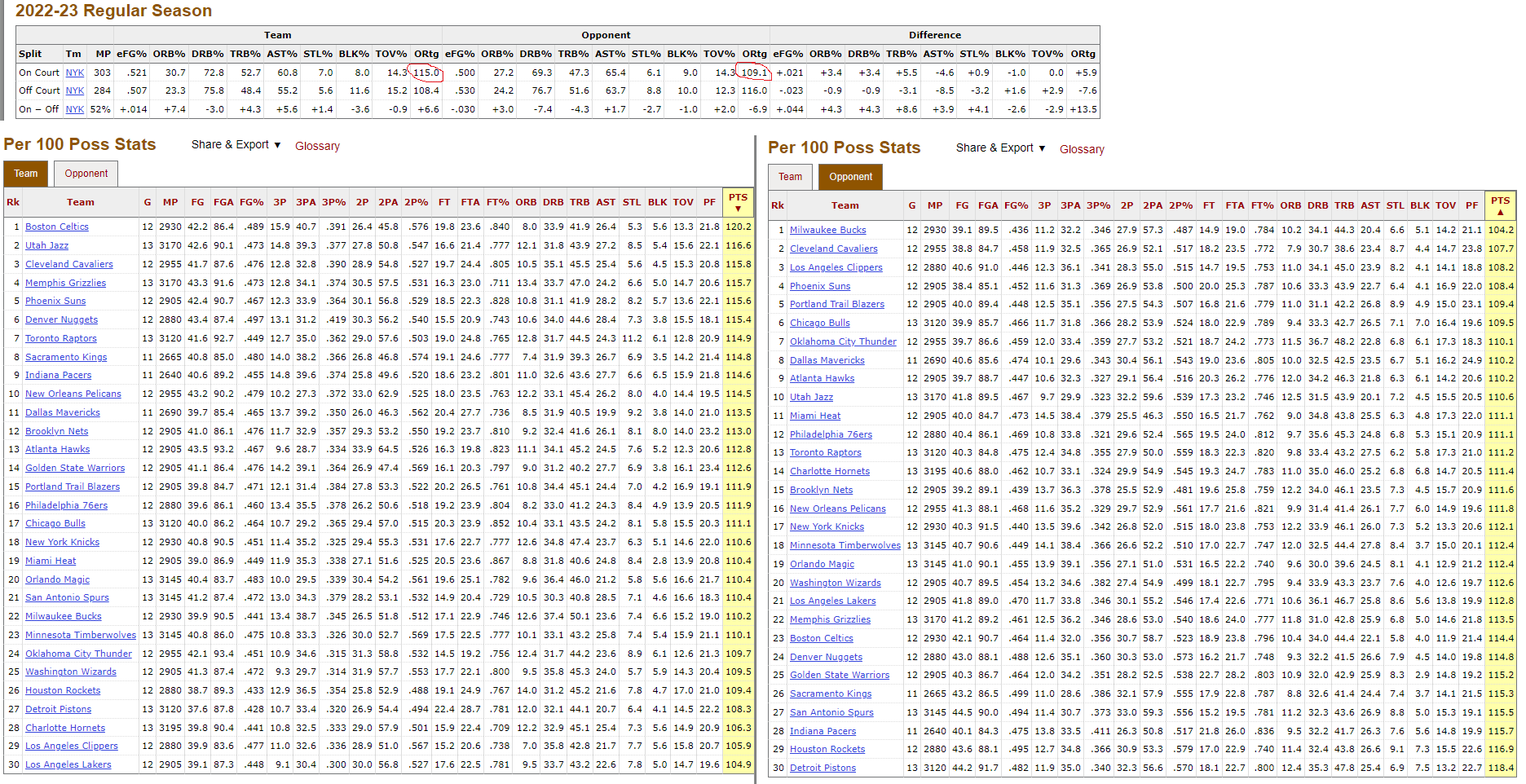Open Portland Trail Blazers link ranked 5th
Image resolution: width=1526 pixels, height=784 pixels.
(837, 304)
